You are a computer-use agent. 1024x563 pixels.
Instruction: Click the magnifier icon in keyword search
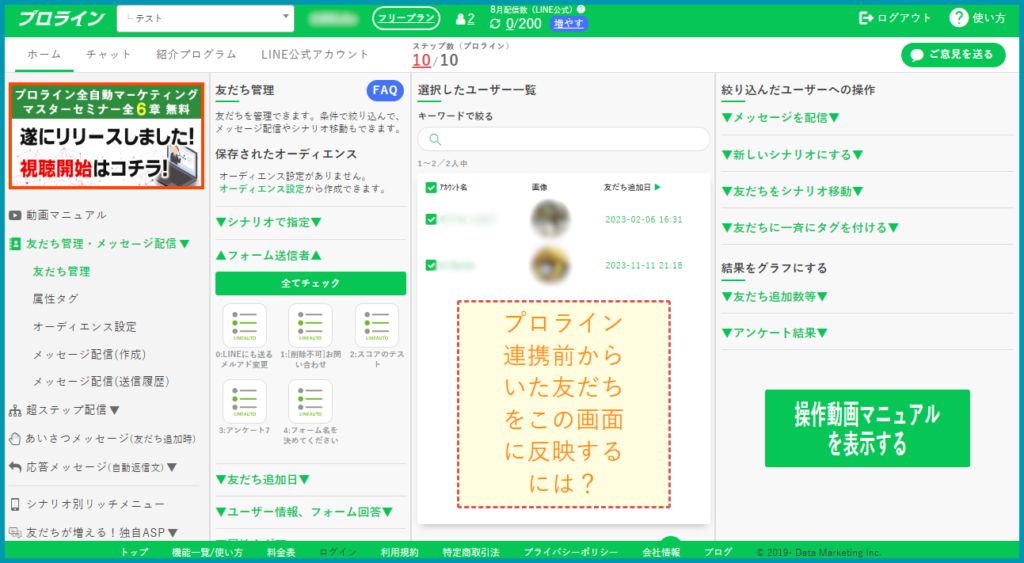coord(435,139)
